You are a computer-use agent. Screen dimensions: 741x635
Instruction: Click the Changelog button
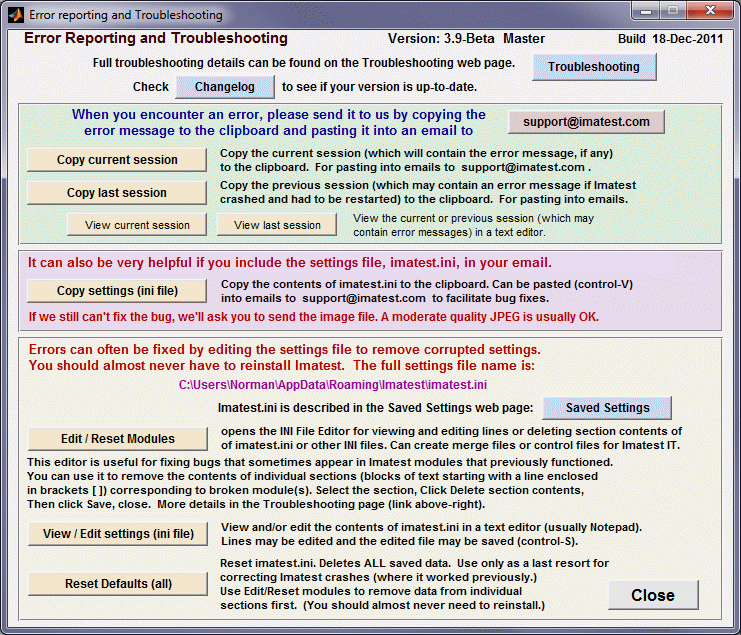click(224, 87)
